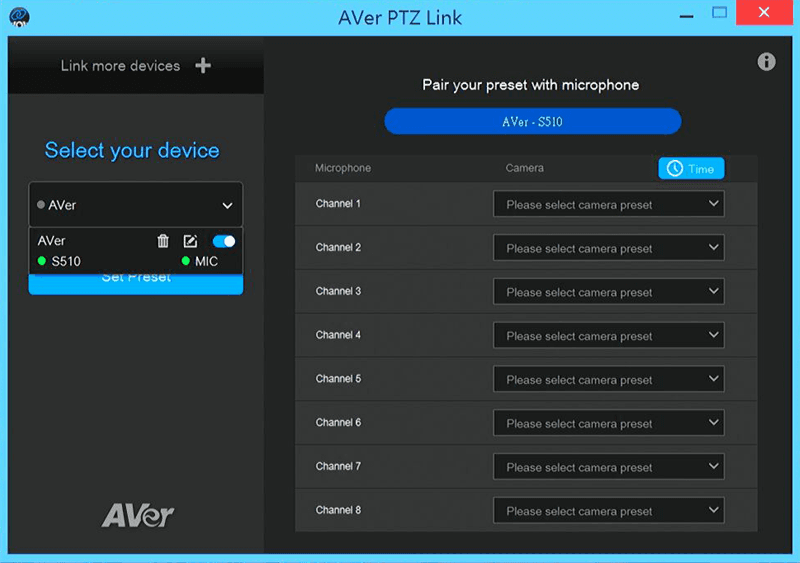The height and width of the screenshot is (563, 800).
Task: Click the AVer PTZ Link app icon
Action: (x=19, y=17)
